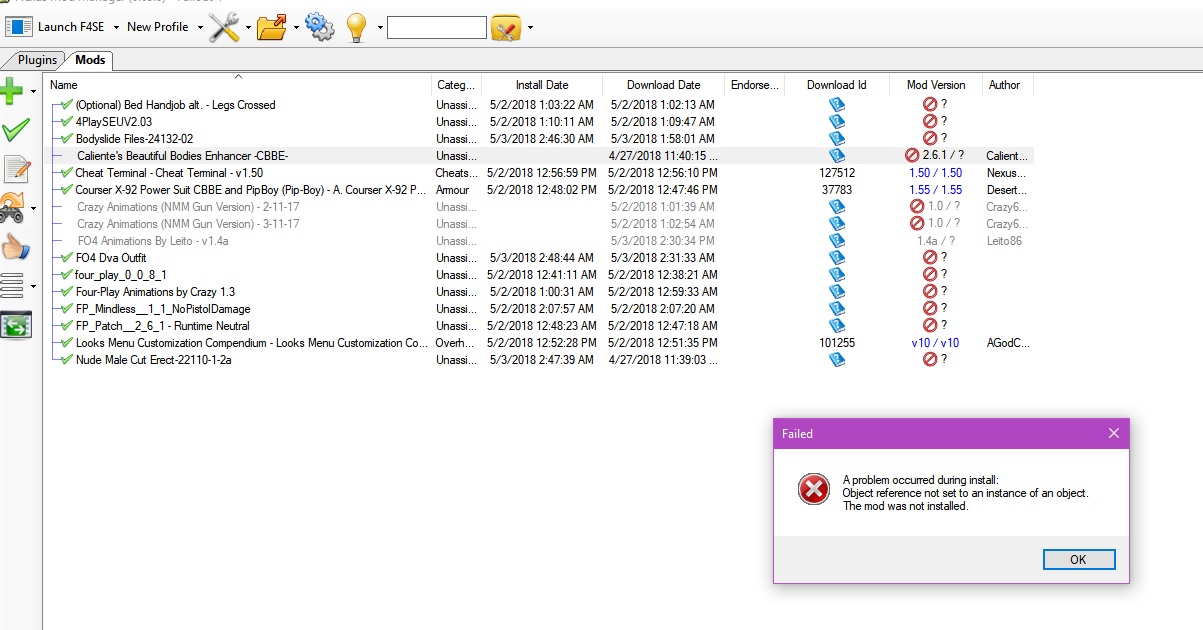Toggle the green checkmark for FO4 Dva Outfit
Screen dimensions: 1203x630
(x=66, y=258)
